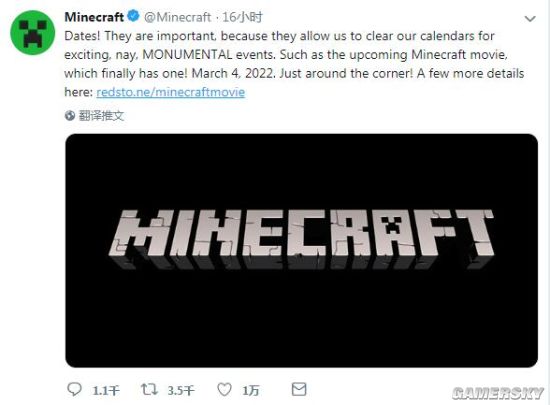Click the Minecraft creeper profile avatar

33,33
